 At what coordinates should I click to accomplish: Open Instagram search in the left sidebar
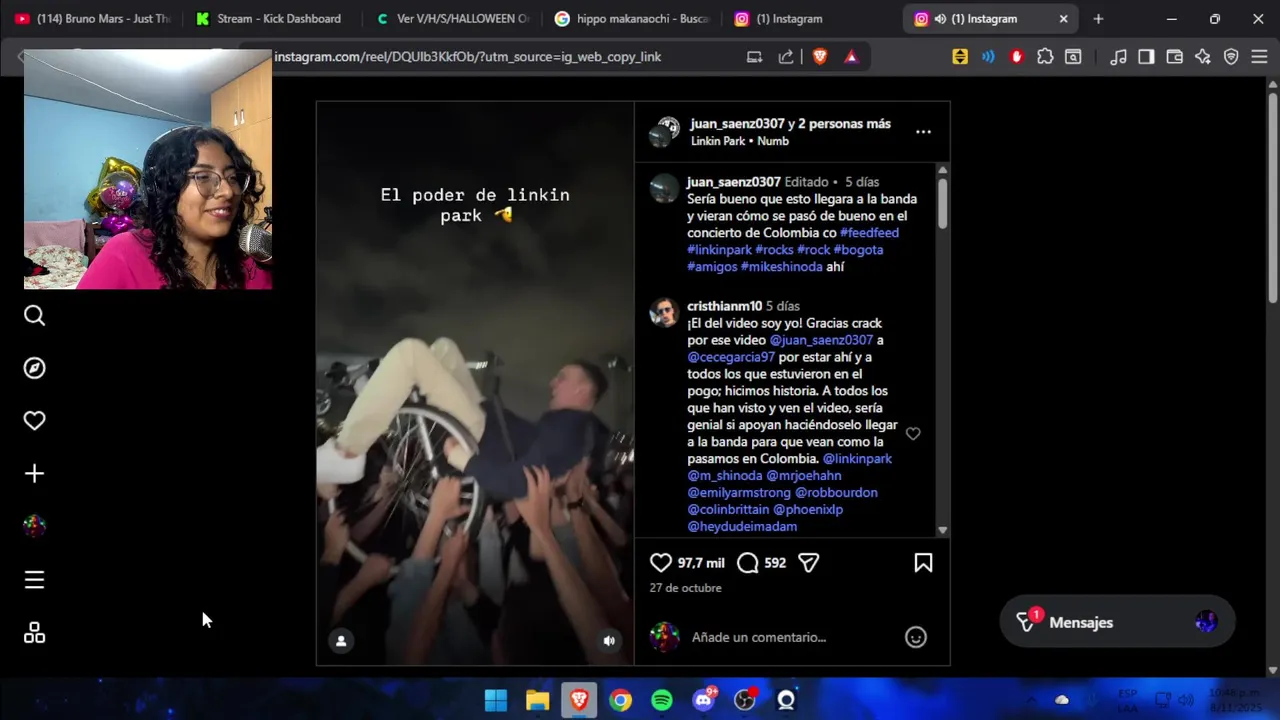coord(34,316)
